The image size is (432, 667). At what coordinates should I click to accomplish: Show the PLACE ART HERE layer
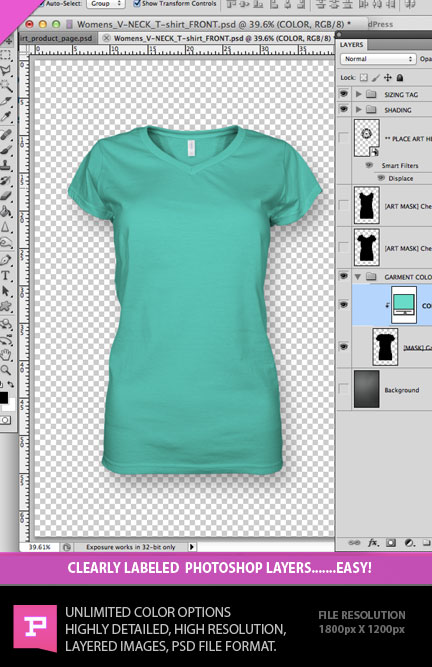(343, 138)
